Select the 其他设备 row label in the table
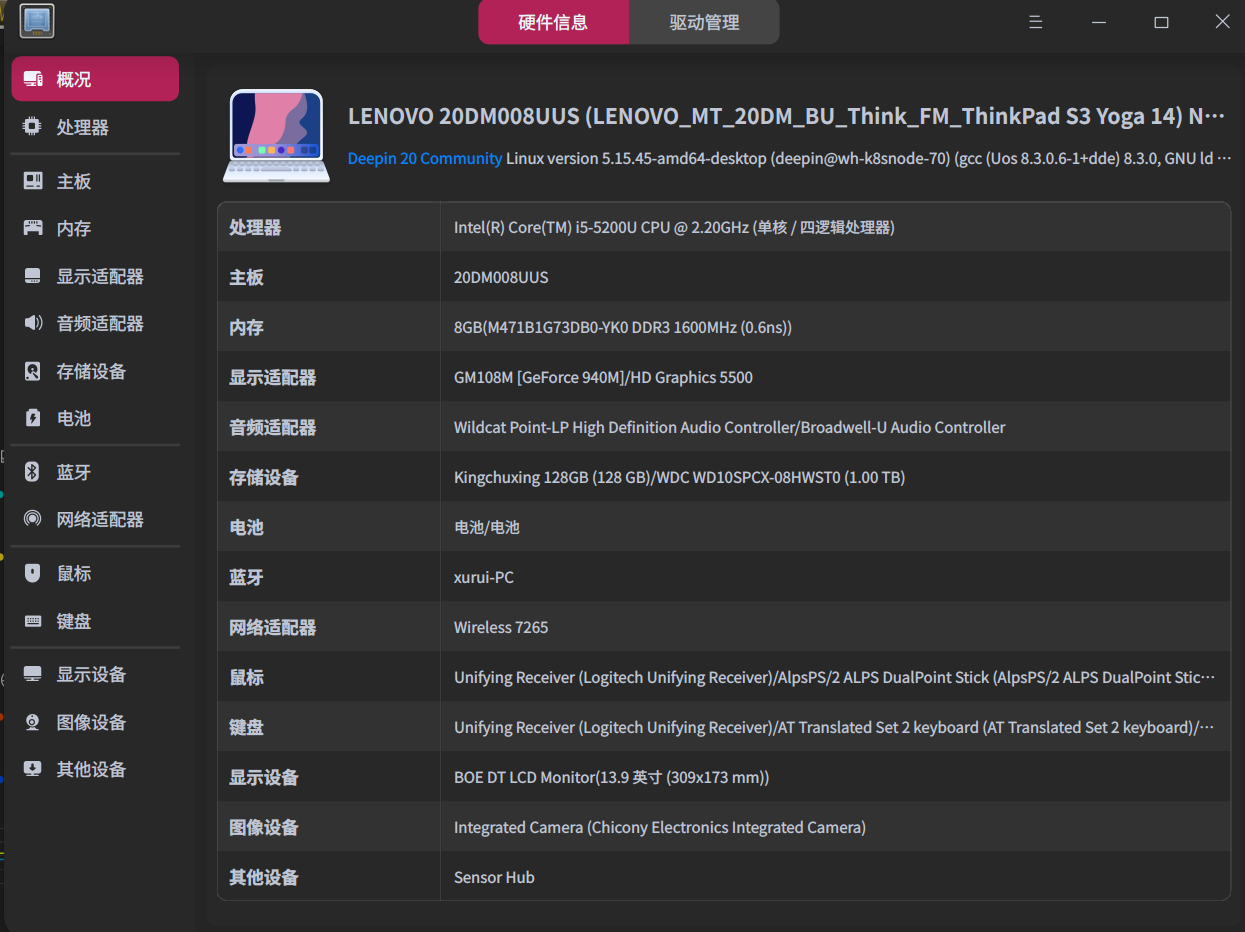The image size is (1245, 932). 264,877
